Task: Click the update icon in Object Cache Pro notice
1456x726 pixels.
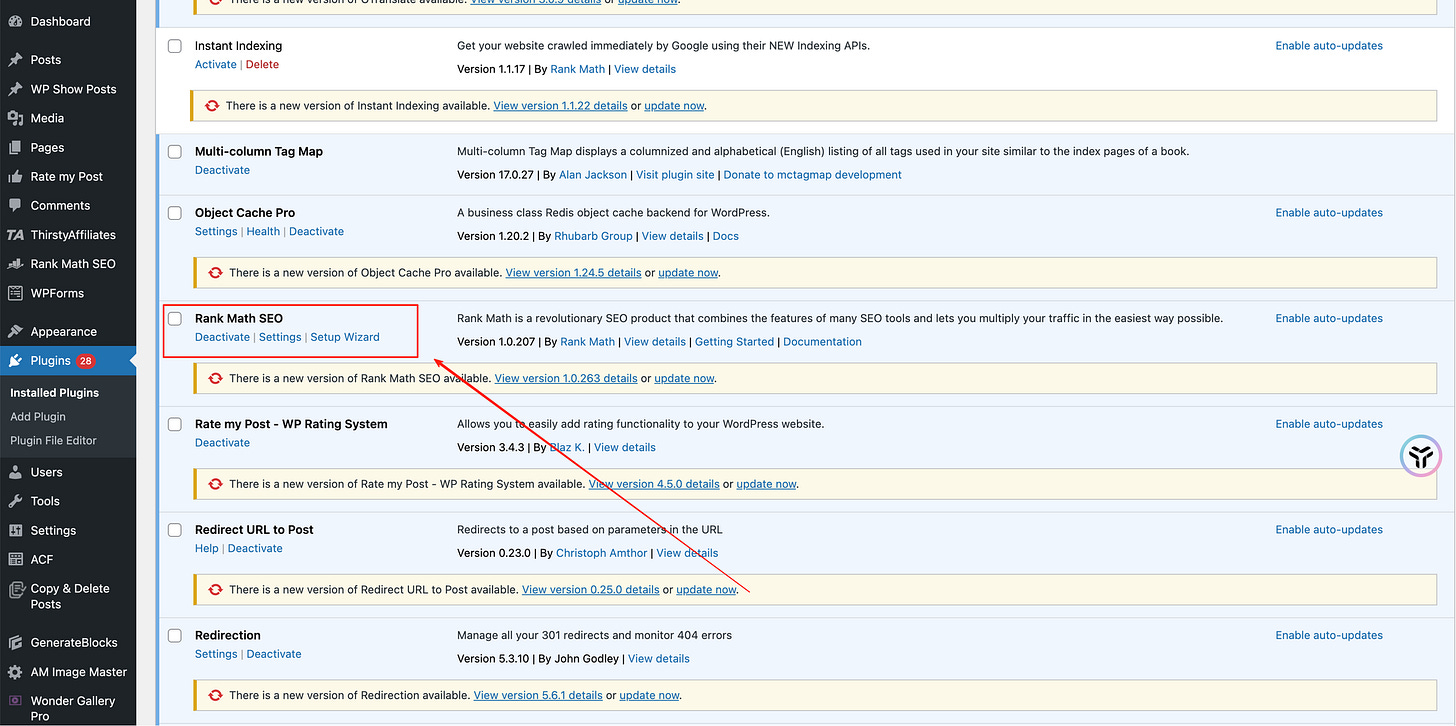Action: 214,272
